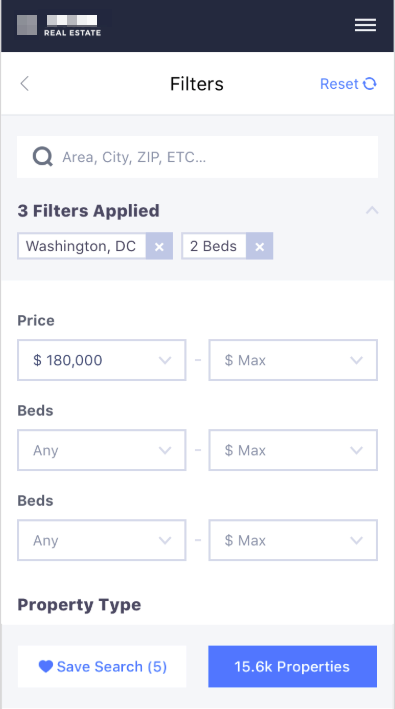Open the second Beds Any dropdown
Viewport: 395px width, 709px height.
coord(102,540)
